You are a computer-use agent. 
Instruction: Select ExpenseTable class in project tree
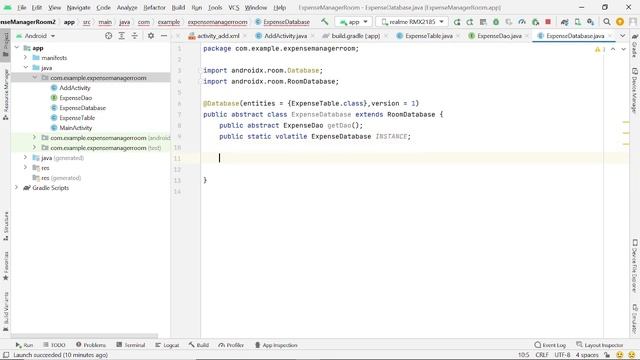(77, 118)
